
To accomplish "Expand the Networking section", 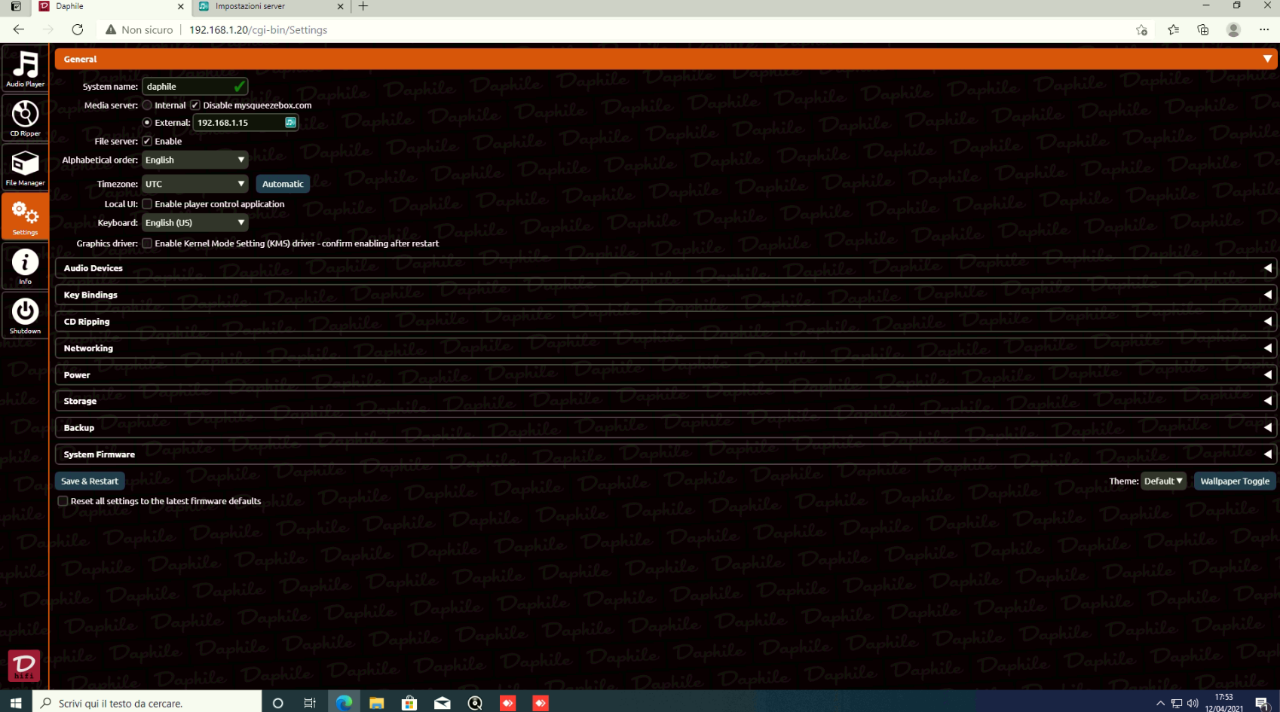I will pyautogui.click(x=665, y=348).
